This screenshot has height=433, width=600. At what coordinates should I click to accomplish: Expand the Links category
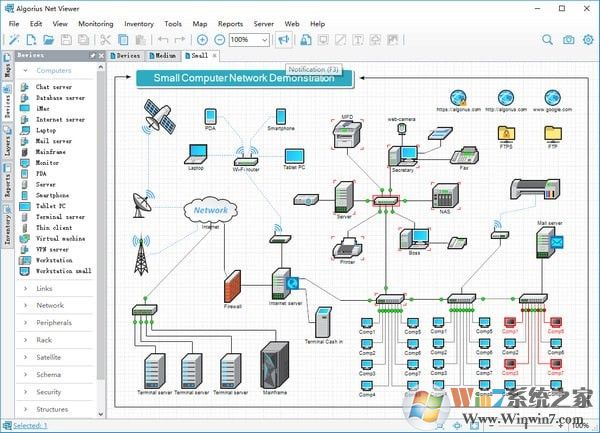coord(26,288)
